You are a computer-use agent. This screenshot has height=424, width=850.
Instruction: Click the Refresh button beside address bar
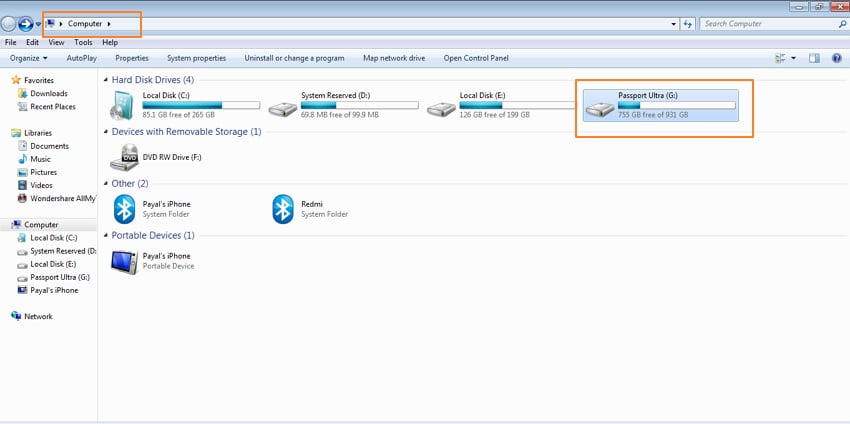tap(688, 24)
